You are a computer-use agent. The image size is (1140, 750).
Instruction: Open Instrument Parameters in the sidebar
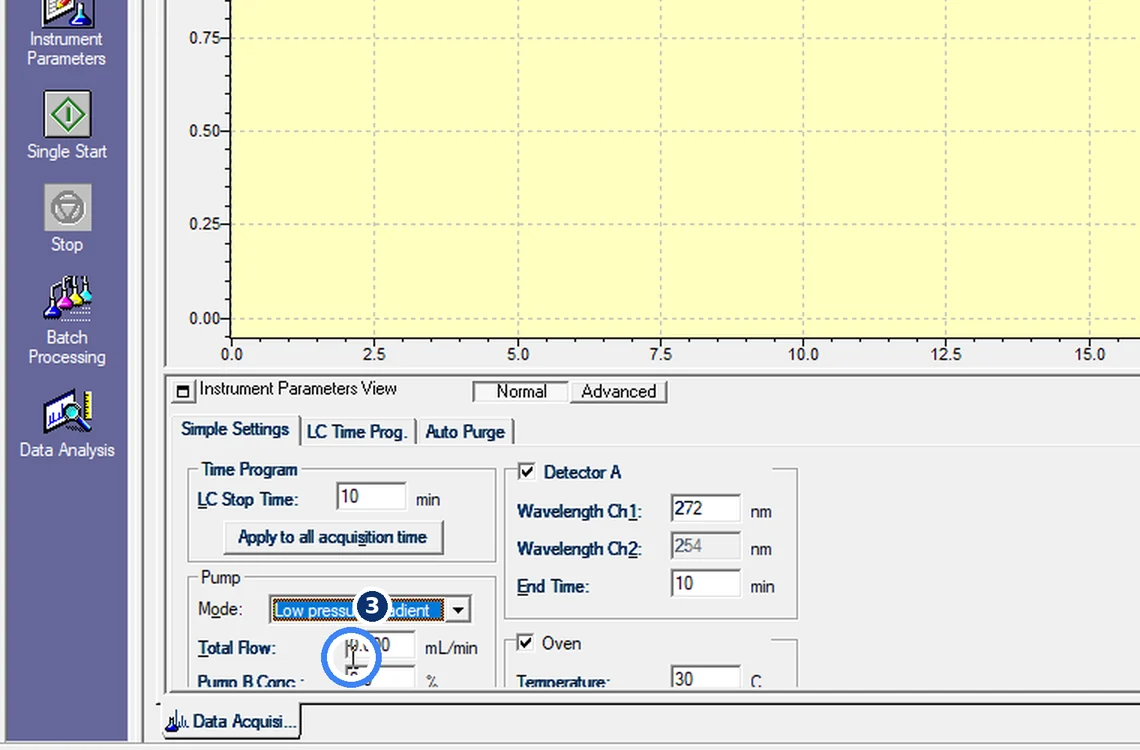click(66, 33)
